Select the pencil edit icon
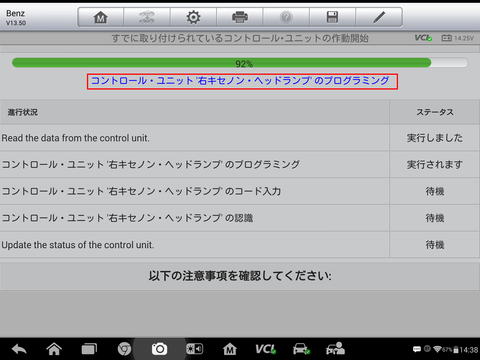Viewport: 480px width, 360px height. coord(379,17)
